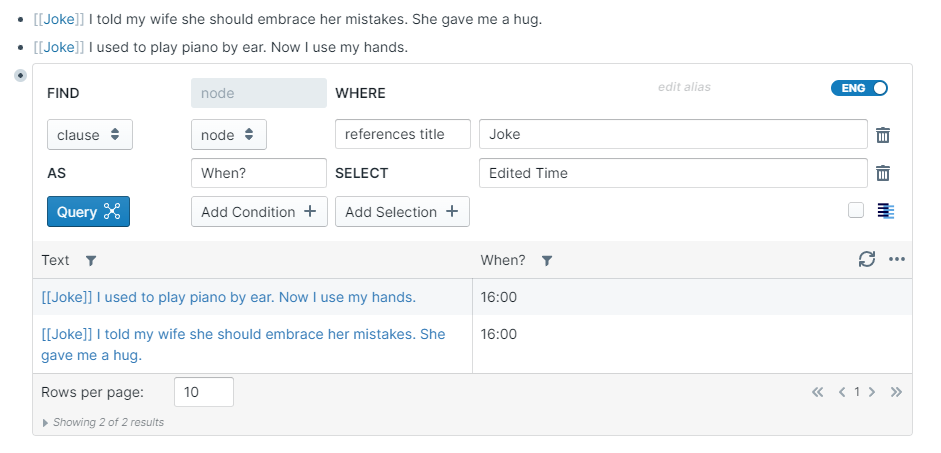The width and height of the screenshot is (941, 453).
Task: Run the Query button
Action: coord(88,212)
